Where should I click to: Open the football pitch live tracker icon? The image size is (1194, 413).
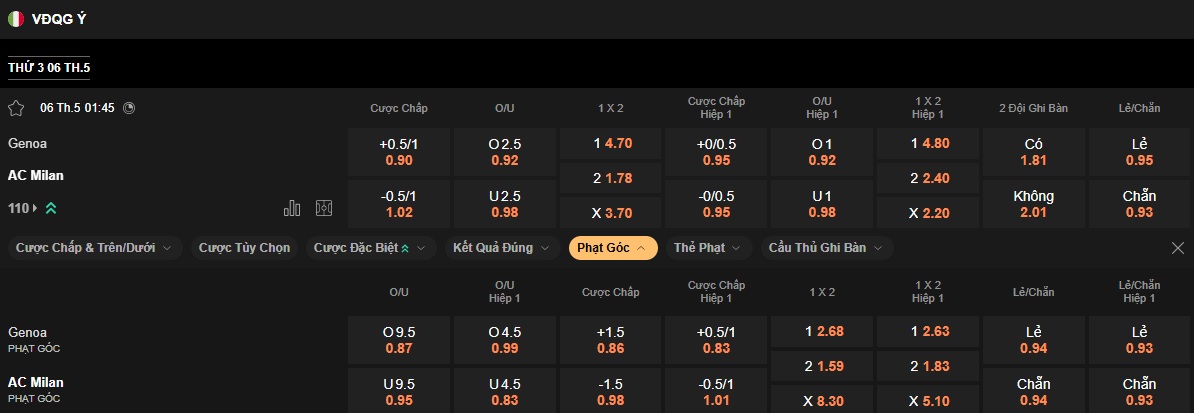[323, 208]
